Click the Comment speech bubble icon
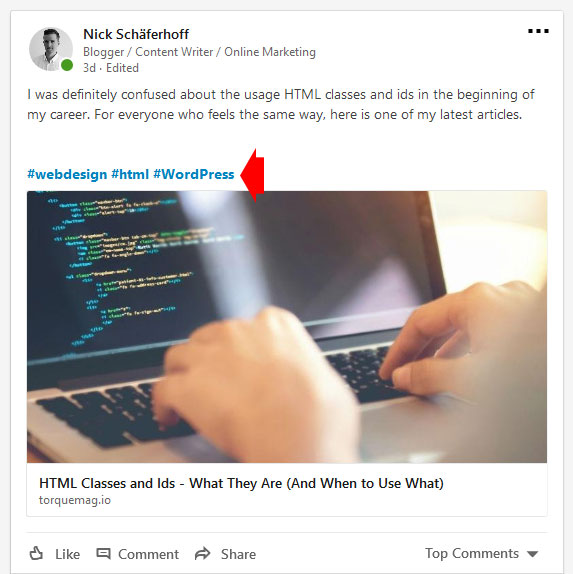 tap(103, 553)
